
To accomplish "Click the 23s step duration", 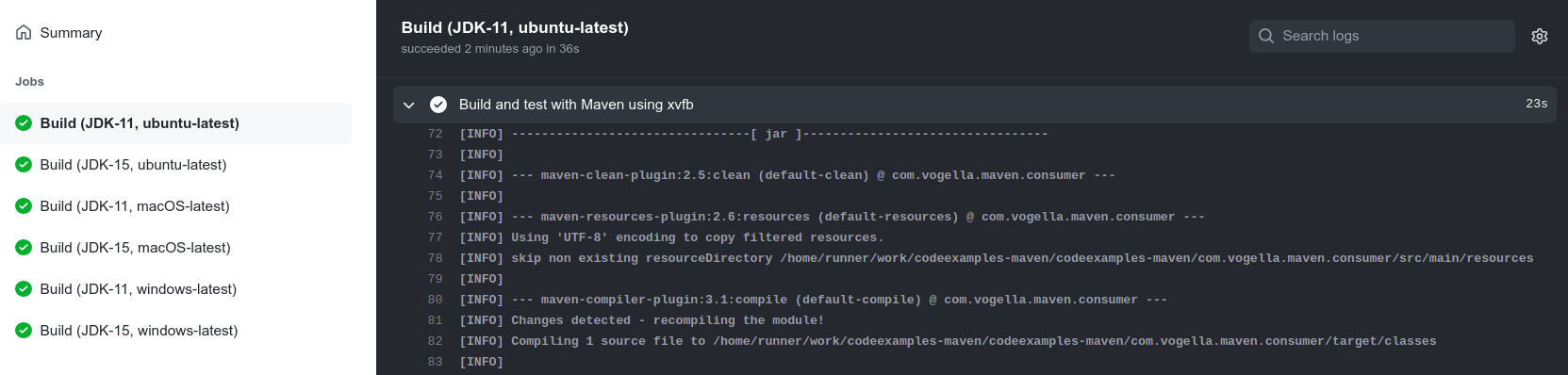I will click(x=1537, y=104).
